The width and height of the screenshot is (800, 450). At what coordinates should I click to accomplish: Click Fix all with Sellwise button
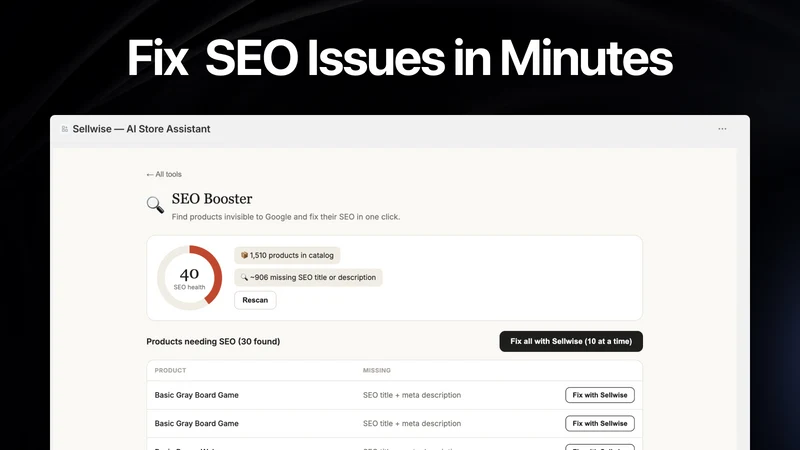pos(571,341)
